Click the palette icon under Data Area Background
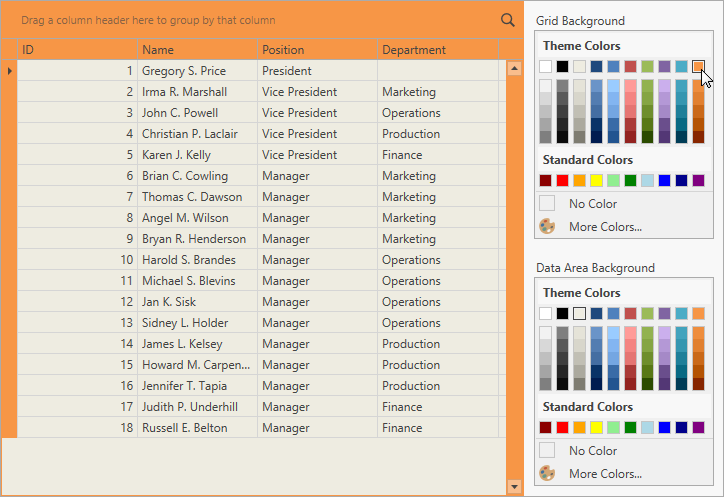The image size is (724, 497). point(547,473)
